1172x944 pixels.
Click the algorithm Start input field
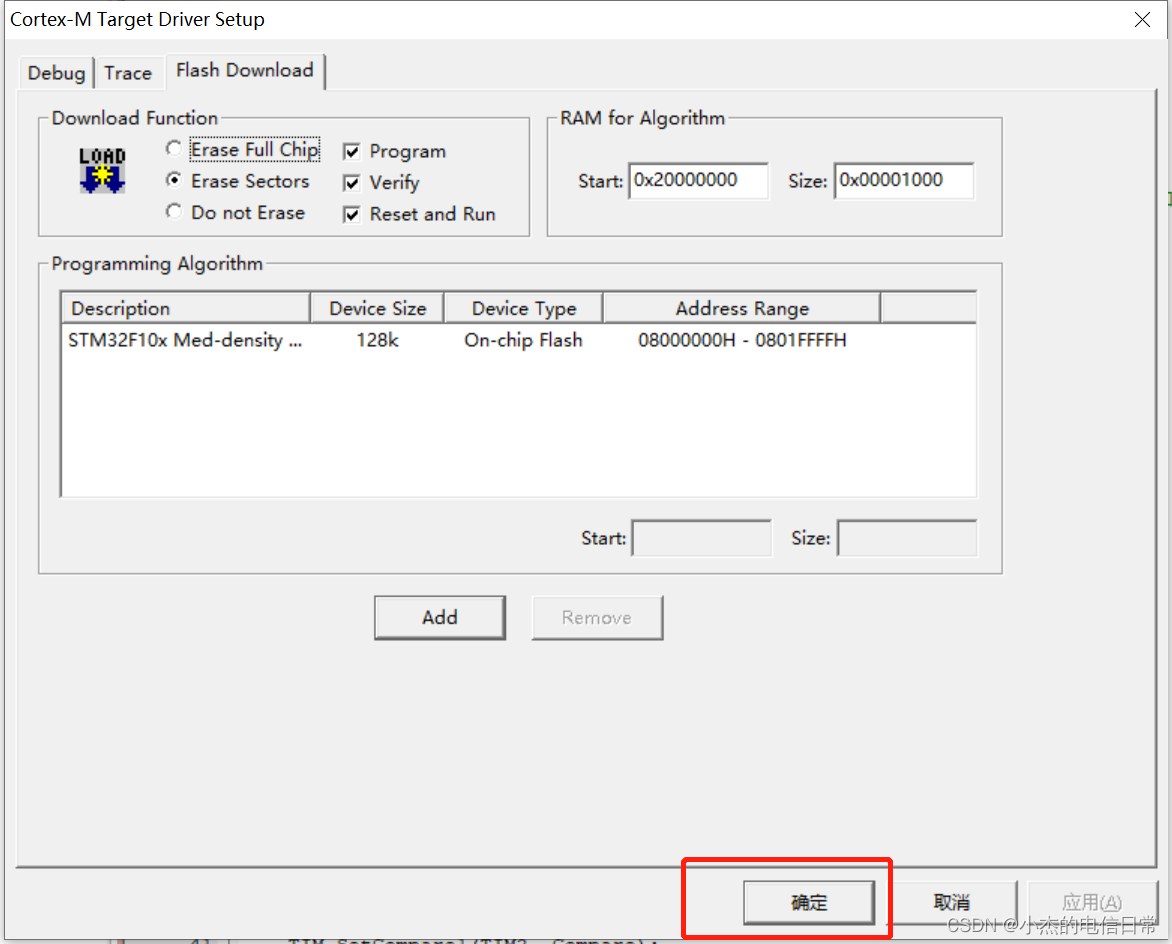pos(701,537)
